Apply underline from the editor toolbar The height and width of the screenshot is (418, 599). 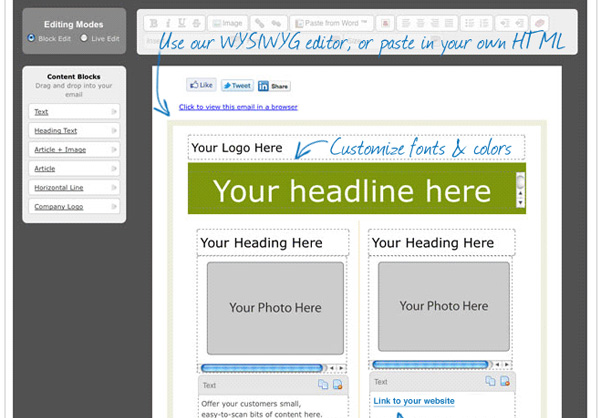click(x=182, y=23)
